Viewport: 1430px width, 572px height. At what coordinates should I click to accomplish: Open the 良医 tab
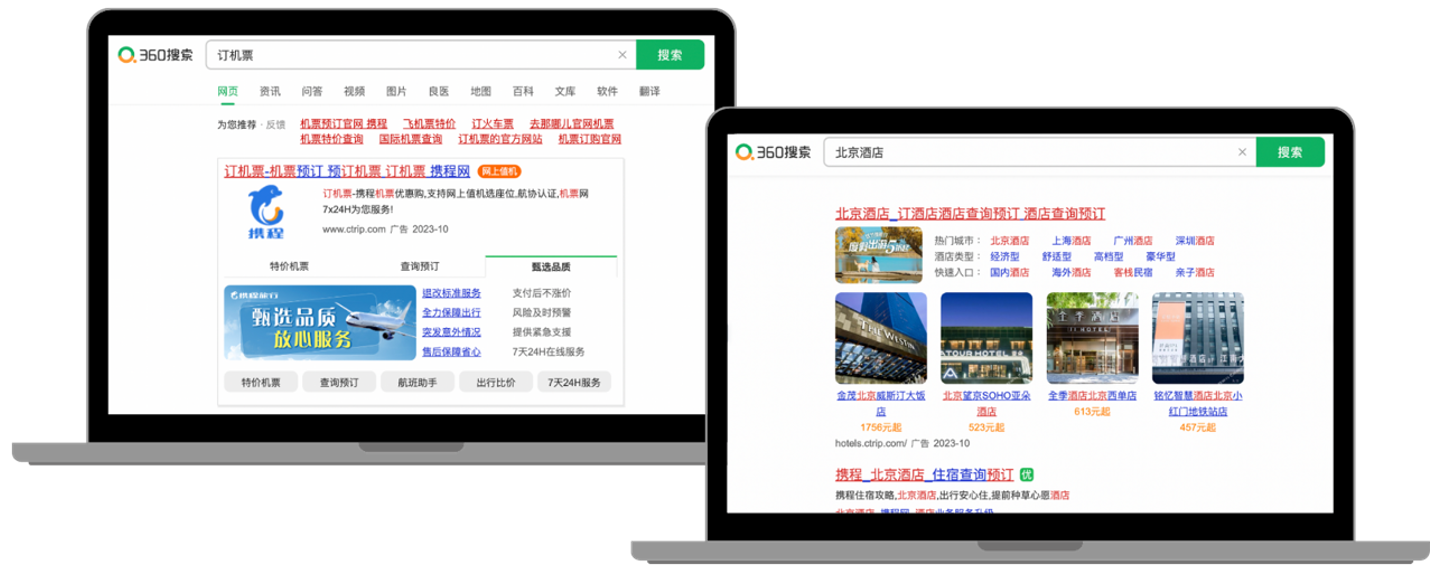[439, 91]
